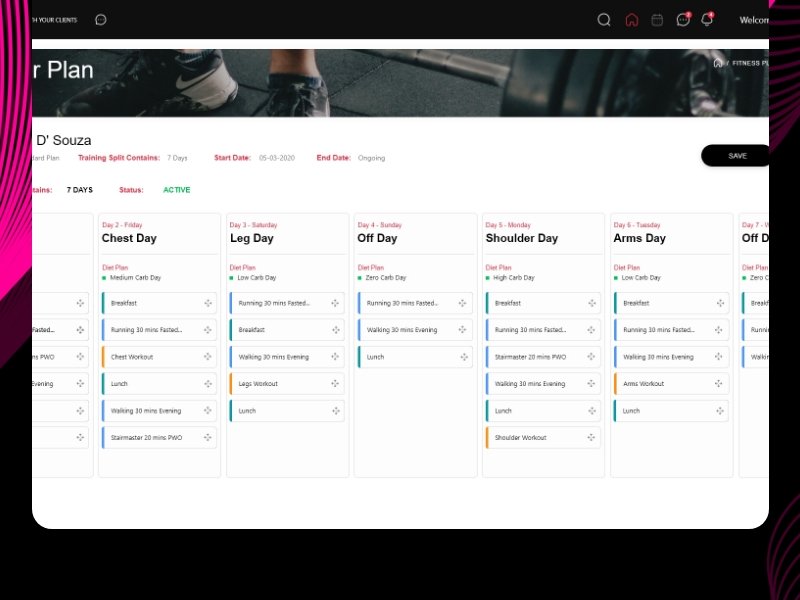Open Breakfast item under Shoulder Day

point(508,303)
